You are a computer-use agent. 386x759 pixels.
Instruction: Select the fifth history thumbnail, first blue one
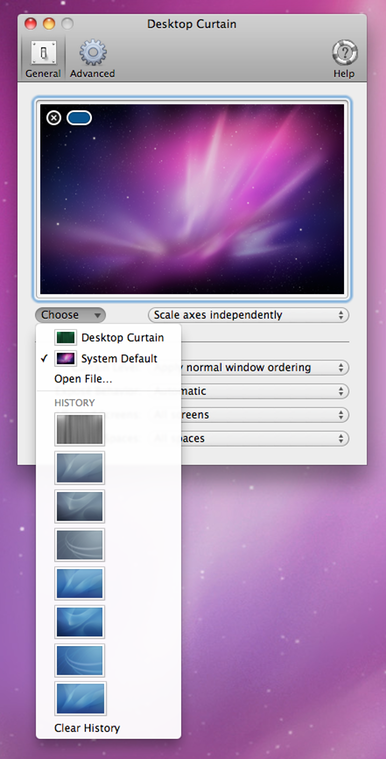(79, 583)
